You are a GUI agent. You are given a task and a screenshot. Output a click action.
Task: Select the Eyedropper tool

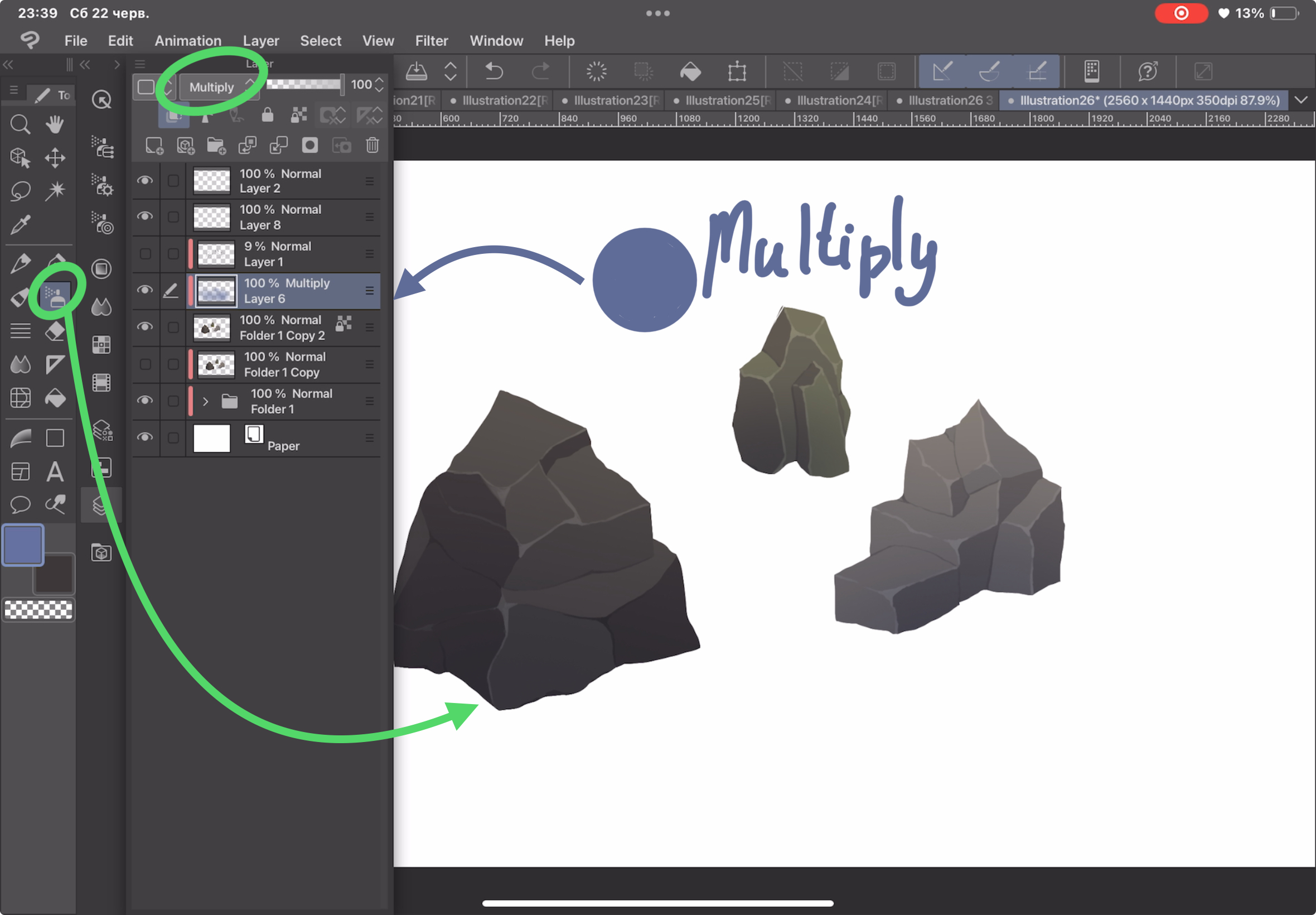20,225
